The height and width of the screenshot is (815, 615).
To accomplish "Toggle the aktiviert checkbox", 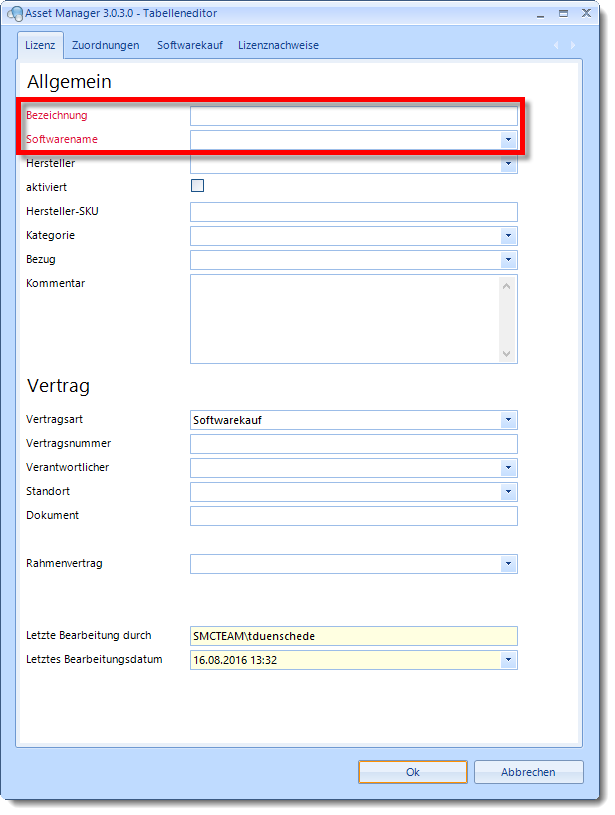I will click(x=198, y=186).
